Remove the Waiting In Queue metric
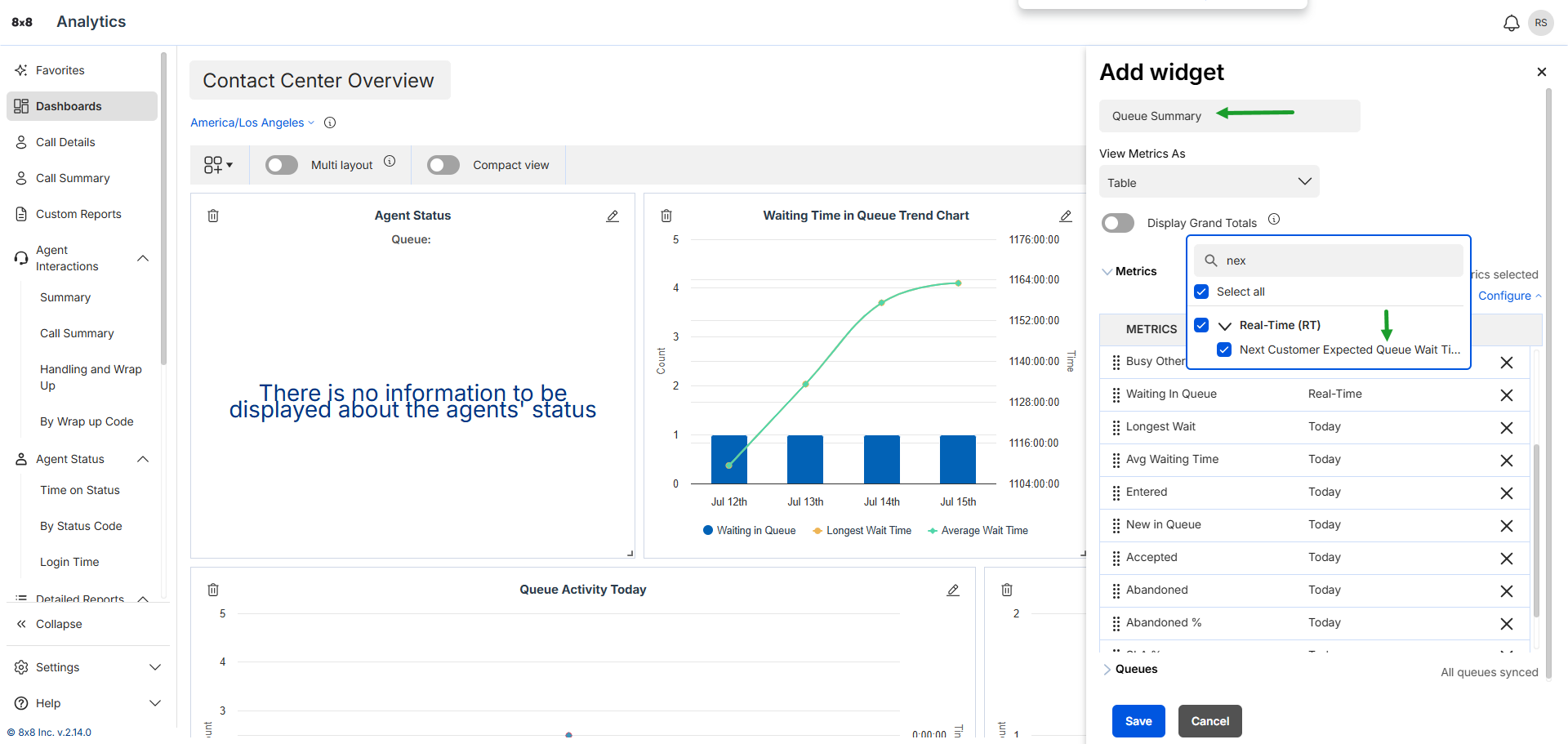1568x744 pixels. pyautogui.click(x=1507, y=395)
